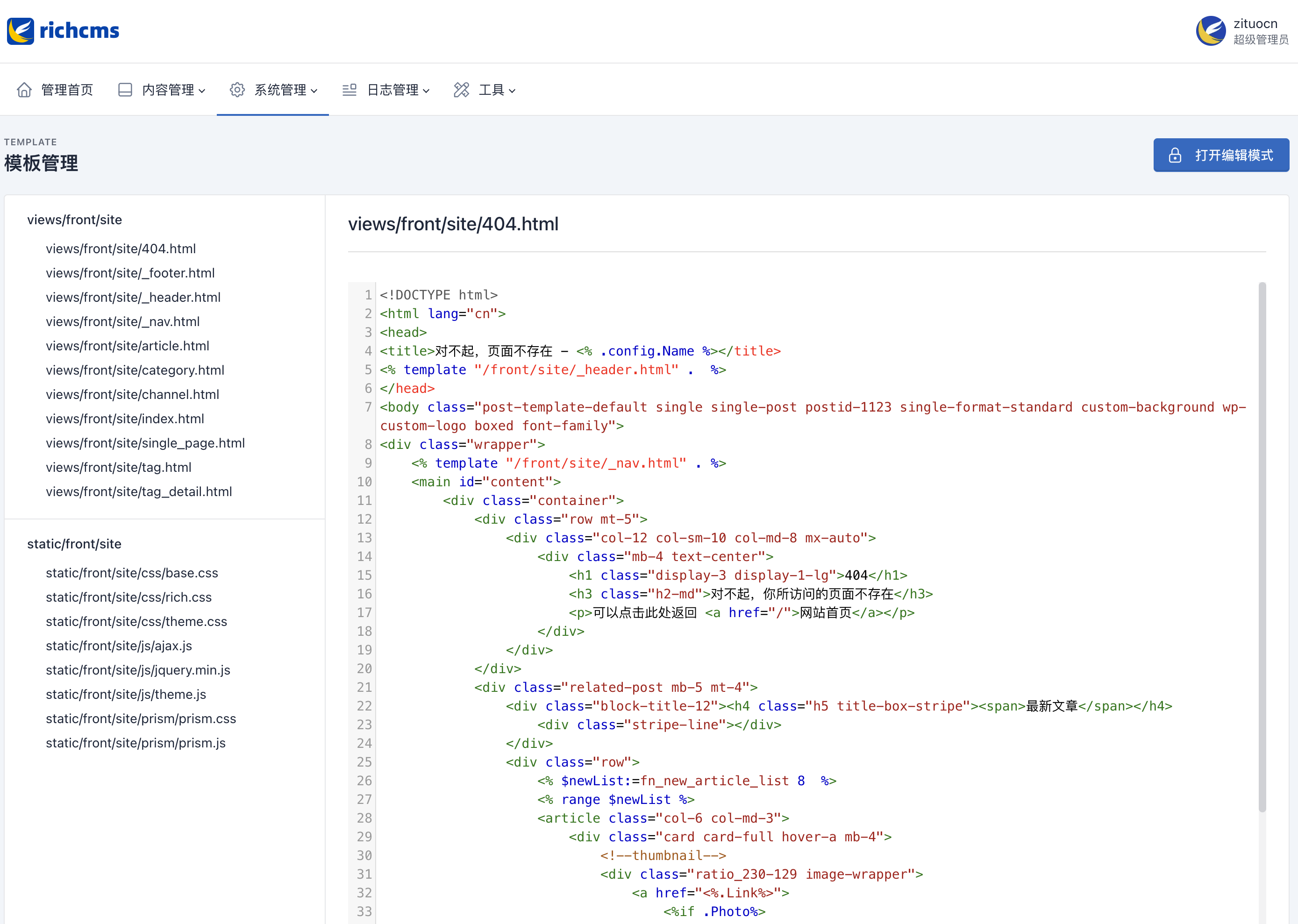Viewport: 1298px width, 924px height.
Task: Click the lock icon in 打开编辑模式 button
Action: click(x=1175, y=156)
